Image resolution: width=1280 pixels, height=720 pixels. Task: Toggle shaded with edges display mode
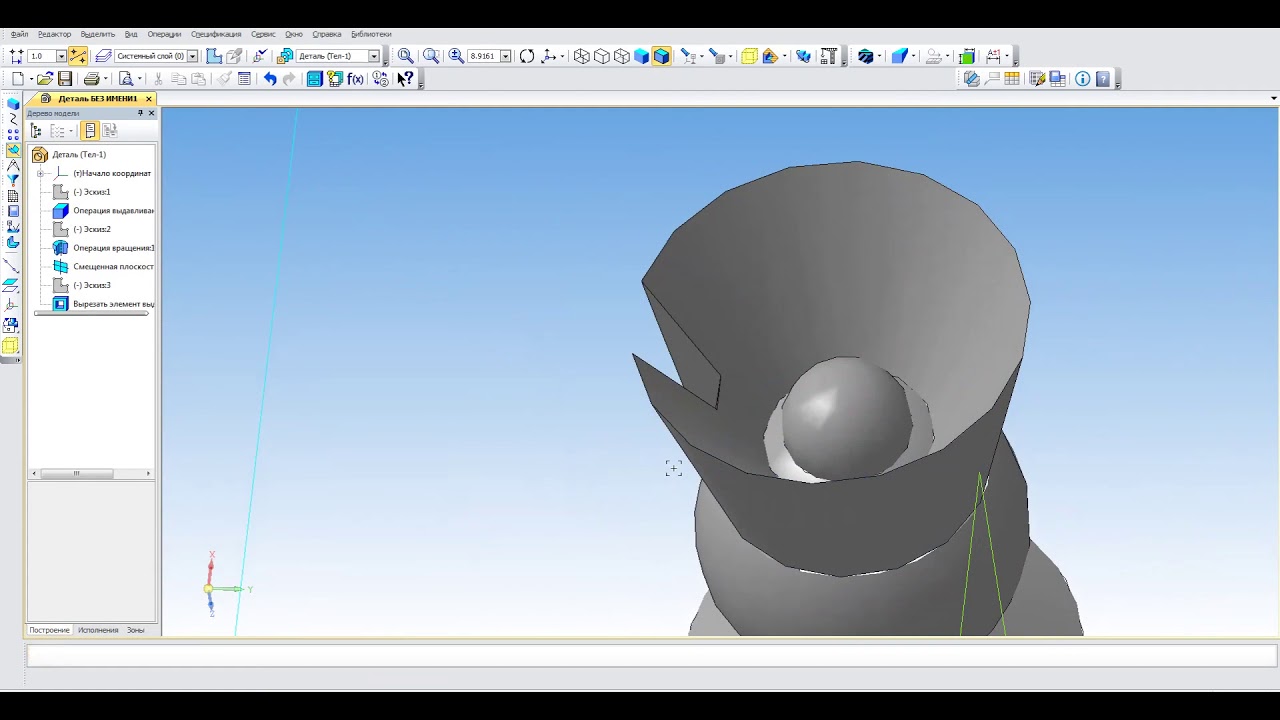(661, 56)
